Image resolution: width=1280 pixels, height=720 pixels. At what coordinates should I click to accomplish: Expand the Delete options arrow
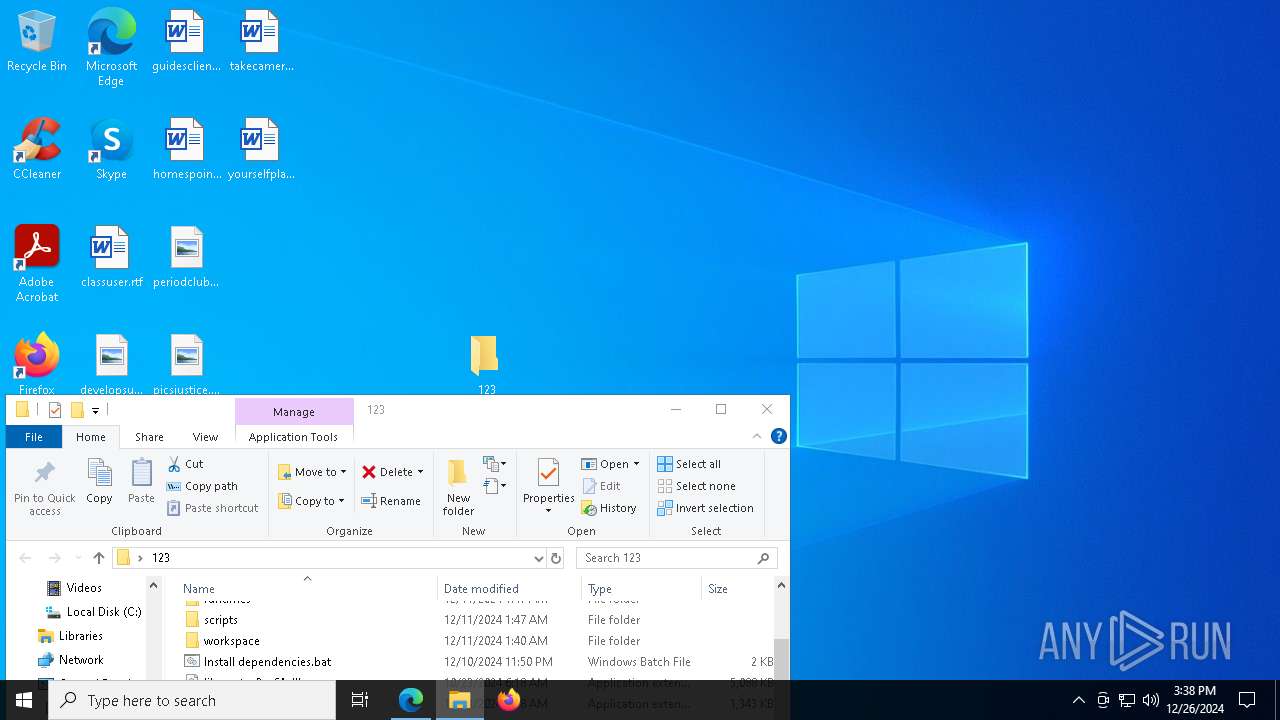pyautogui.click(x=420, y=472)
